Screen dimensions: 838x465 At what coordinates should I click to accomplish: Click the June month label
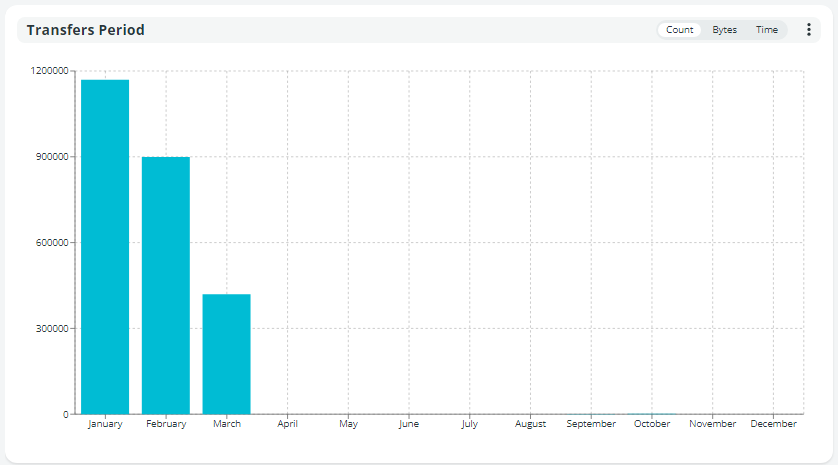(x=409, y=424)
